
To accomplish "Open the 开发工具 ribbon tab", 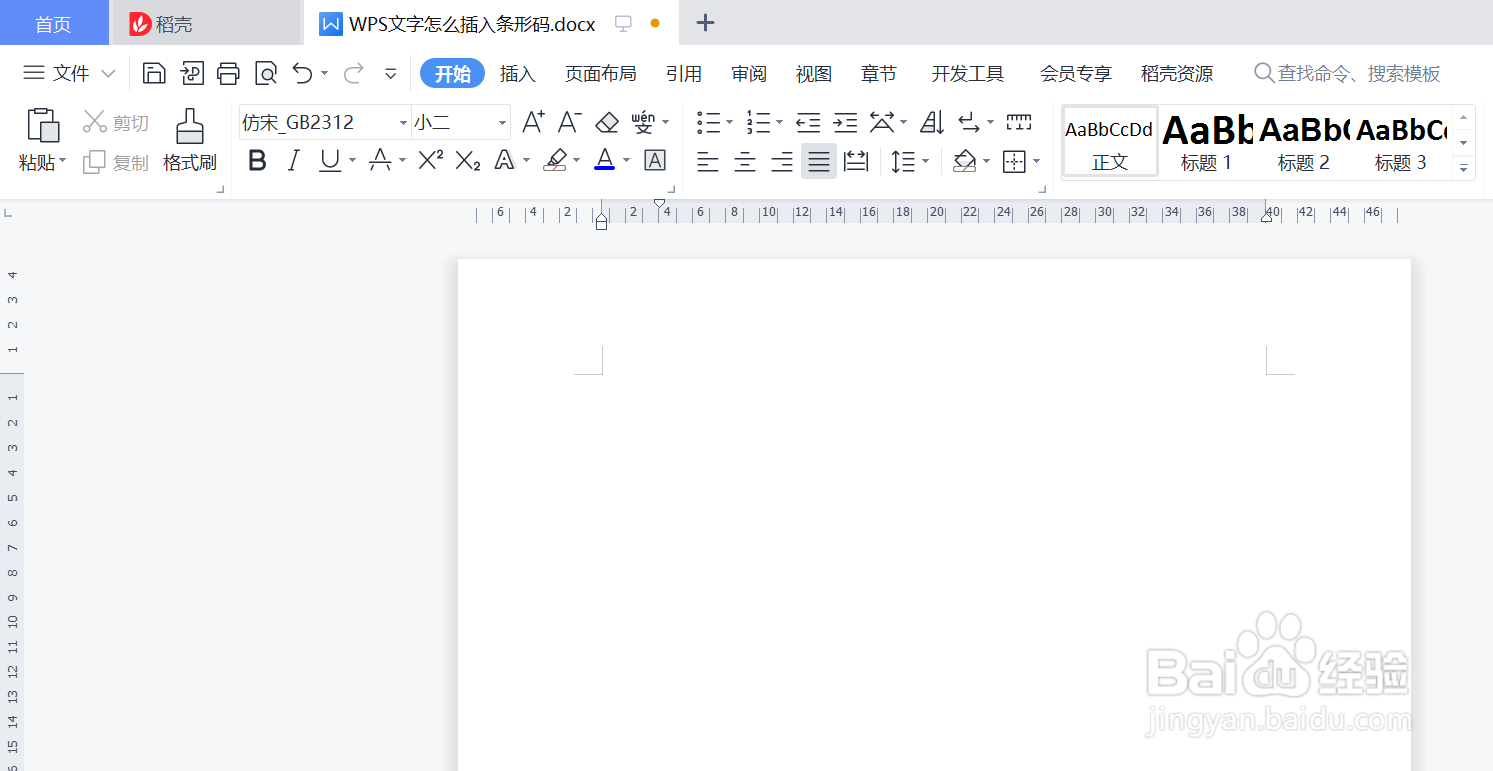I will coord(968,74).
